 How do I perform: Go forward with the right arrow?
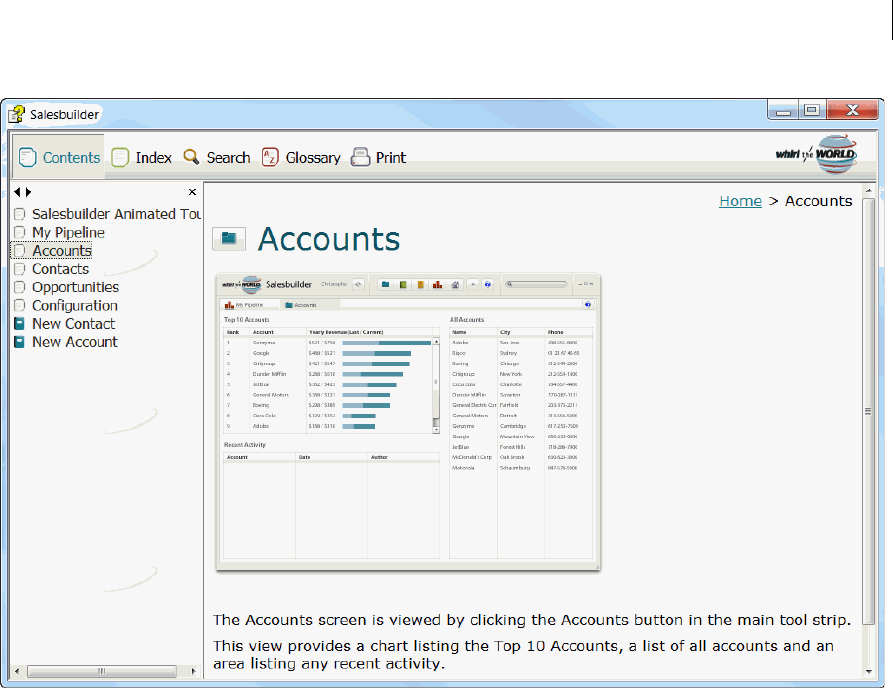28,192
